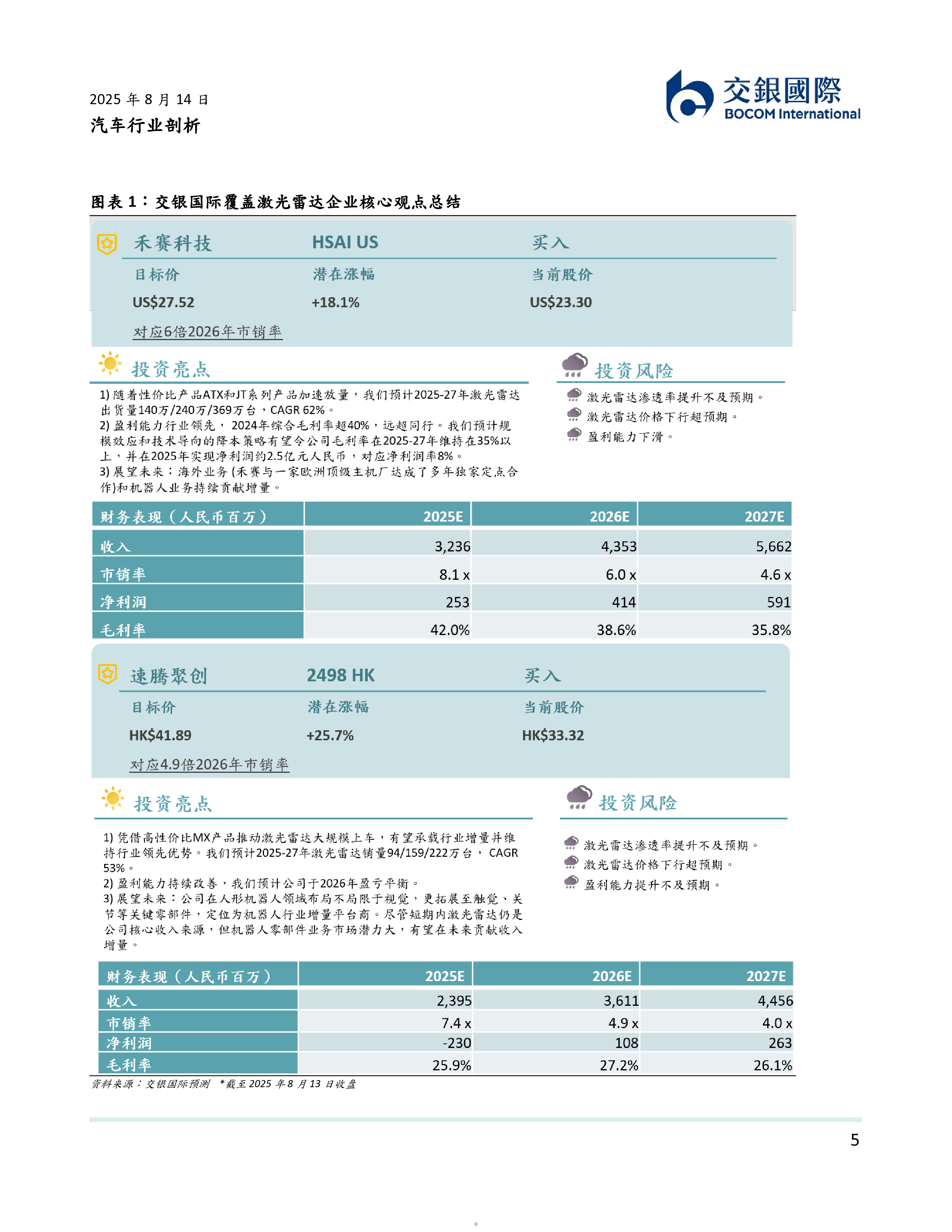Image resolution: width=952 pixels, height=1232 pixels.
Task: Click the rain cloud icon in RoboSense's 投资风险 heading
Action: click(x=579, y=798)
